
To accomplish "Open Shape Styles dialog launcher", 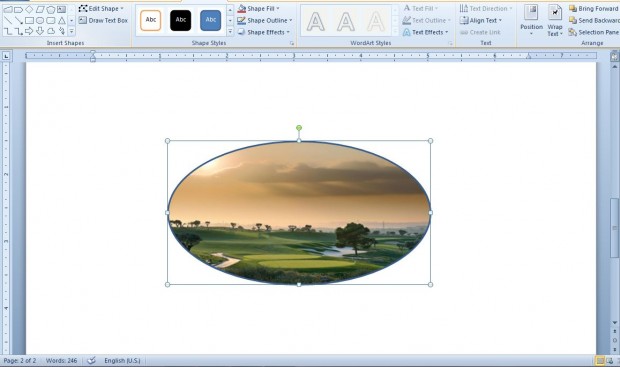I will tap(292, 43).
